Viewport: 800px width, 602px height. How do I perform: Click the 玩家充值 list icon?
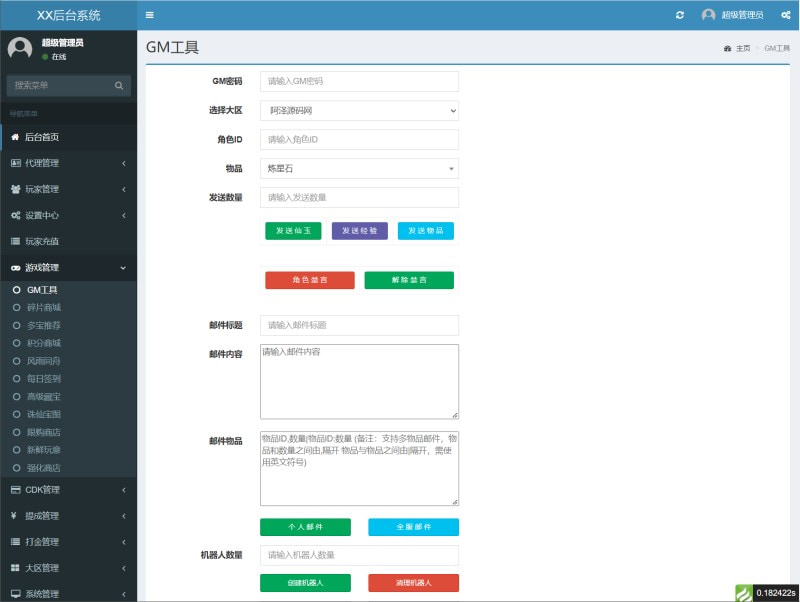tap(15, 241)
